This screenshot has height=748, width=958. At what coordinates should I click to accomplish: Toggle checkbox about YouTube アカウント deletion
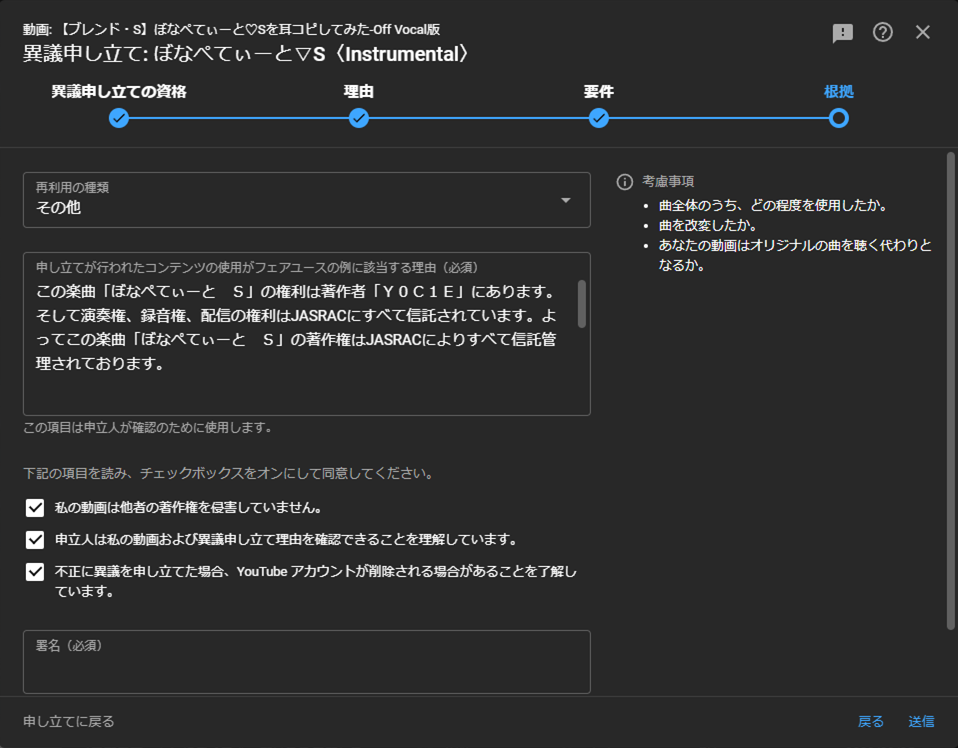pos(35,572)
